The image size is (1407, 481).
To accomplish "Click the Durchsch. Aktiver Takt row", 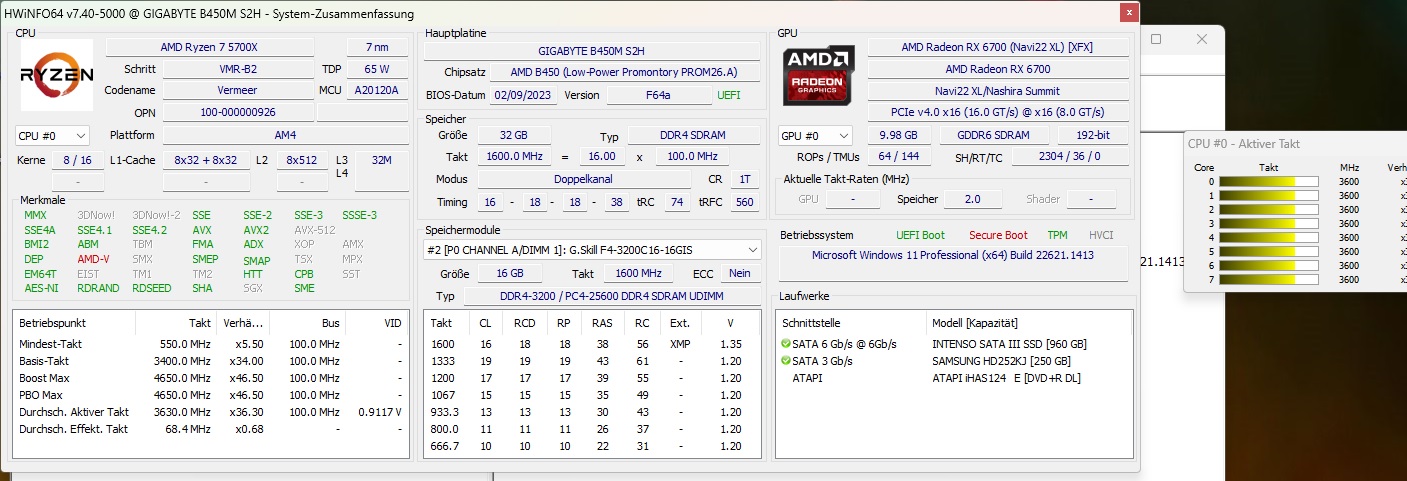I will point(211,412).
